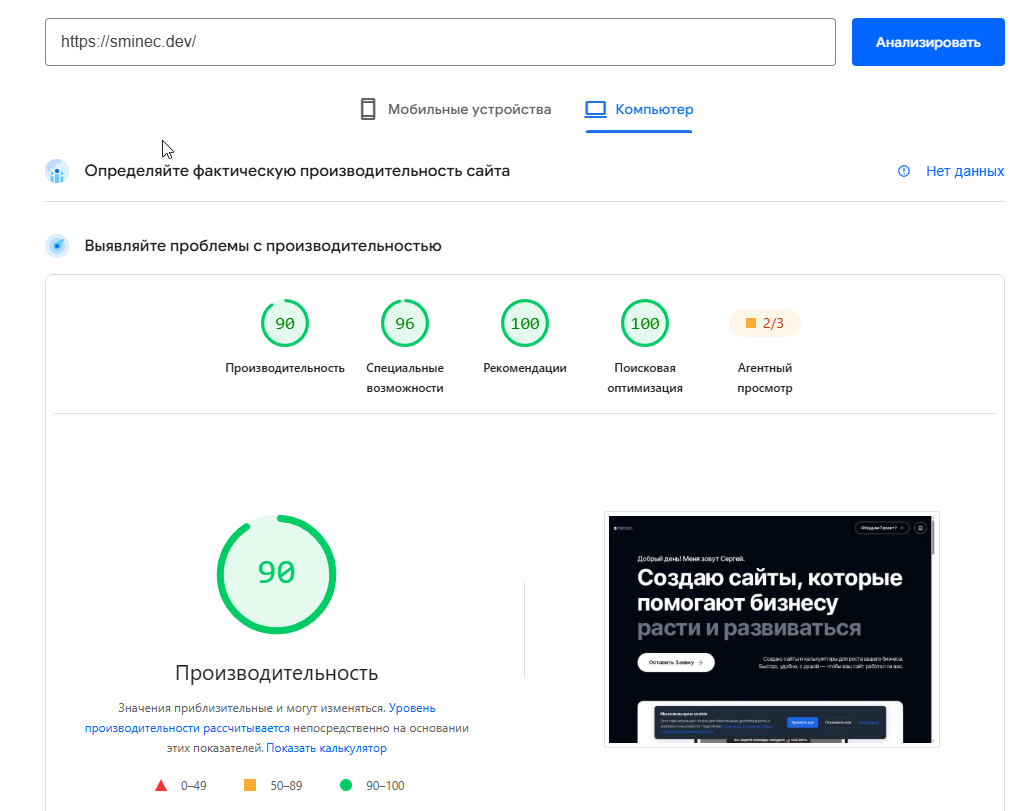Click the info icon beside Нет данных
The height and width of the screenshot is (811, 1028).
coord(903,171)
